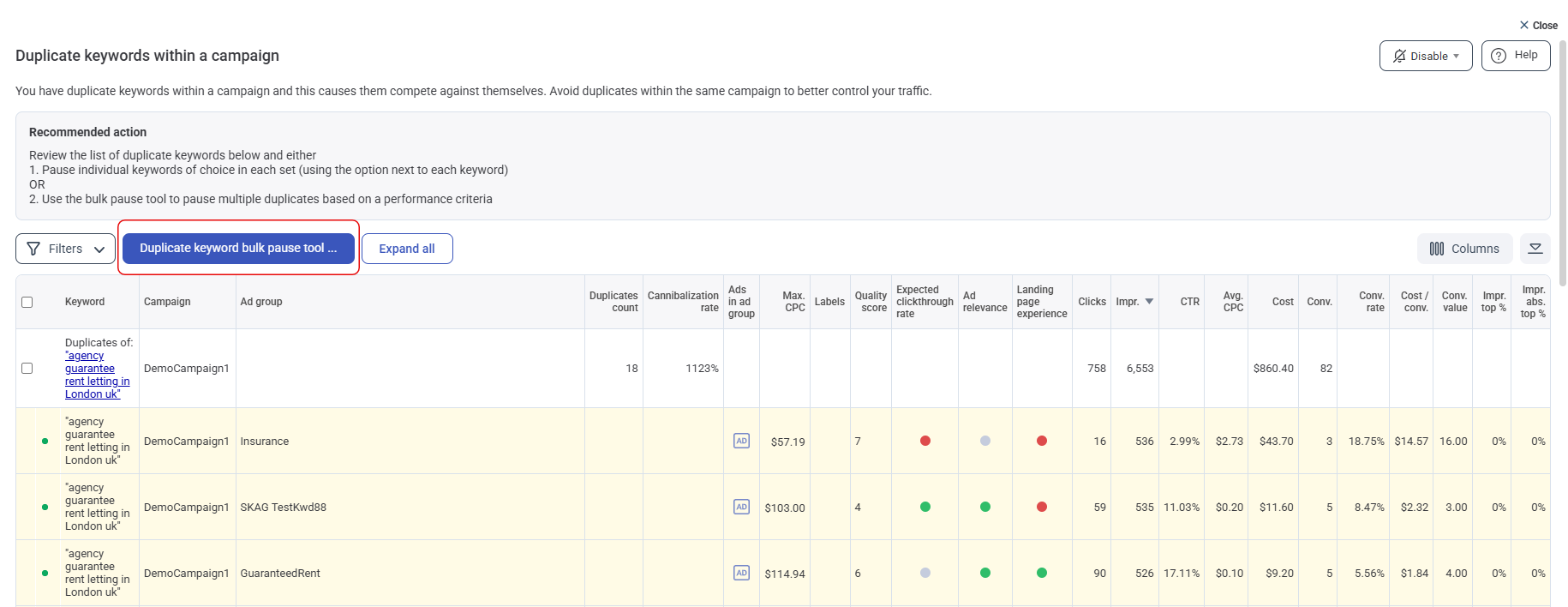Click the download icon next to Columns
The image size is (1568, 607).
1535,249
